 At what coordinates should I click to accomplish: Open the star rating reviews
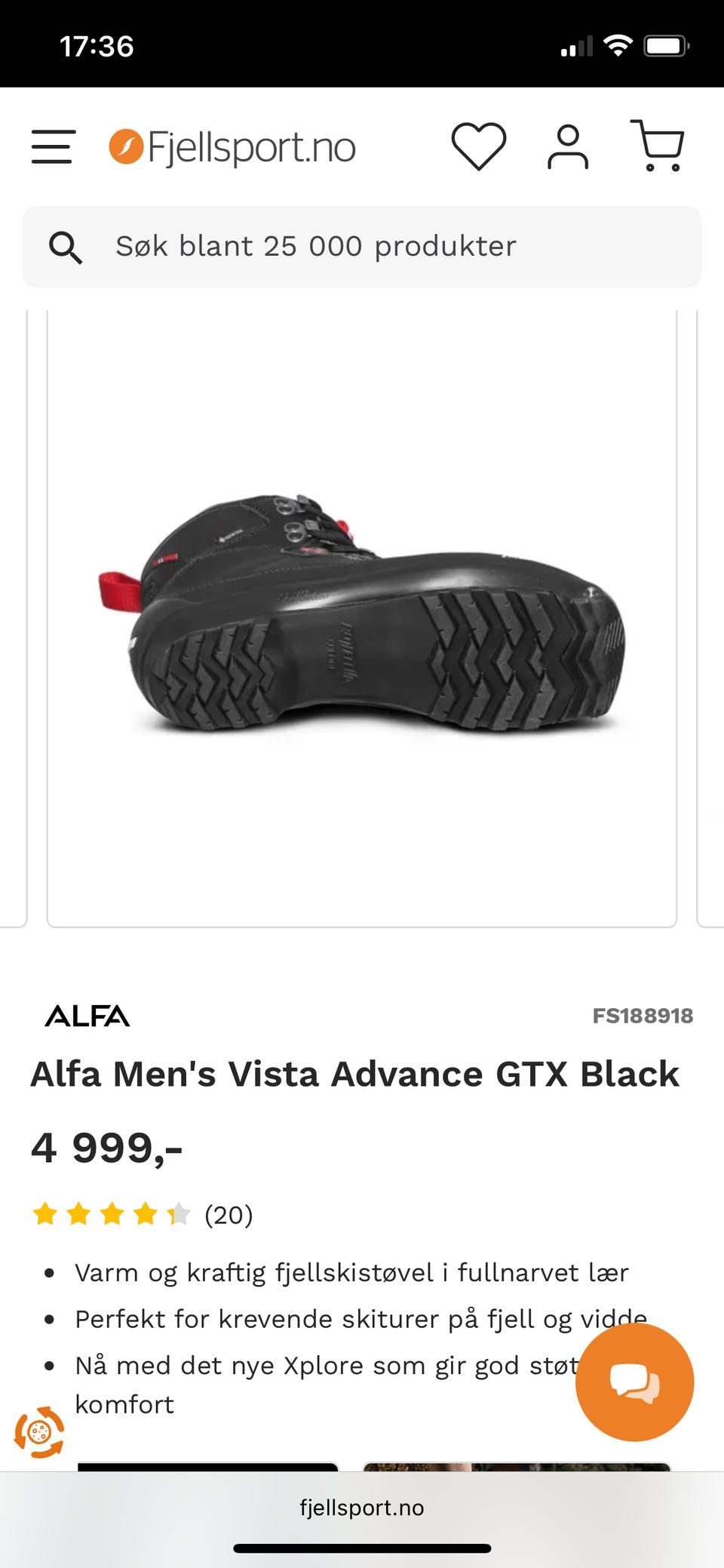tap(111, 1214)
